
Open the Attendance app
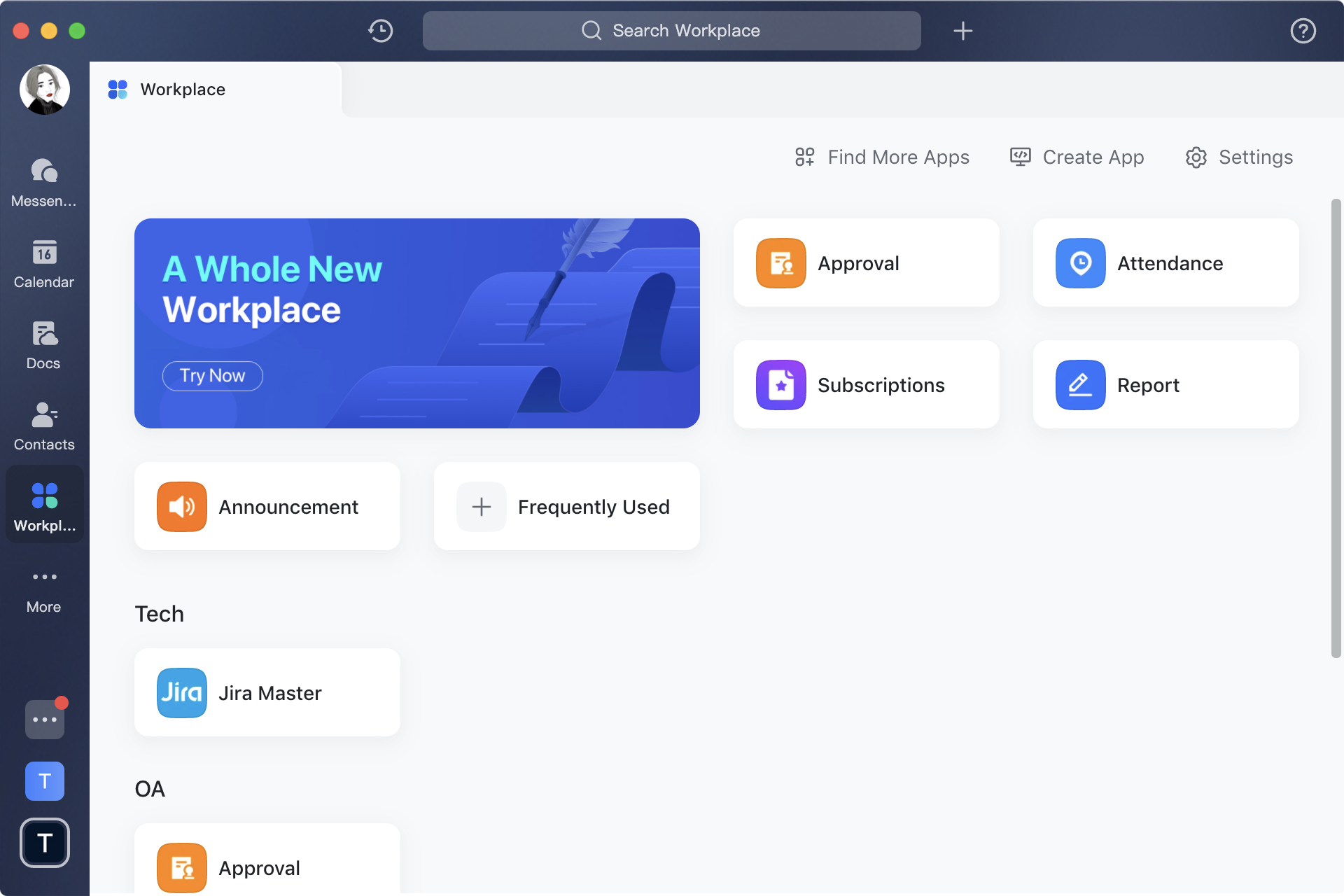pos(1165,263)
